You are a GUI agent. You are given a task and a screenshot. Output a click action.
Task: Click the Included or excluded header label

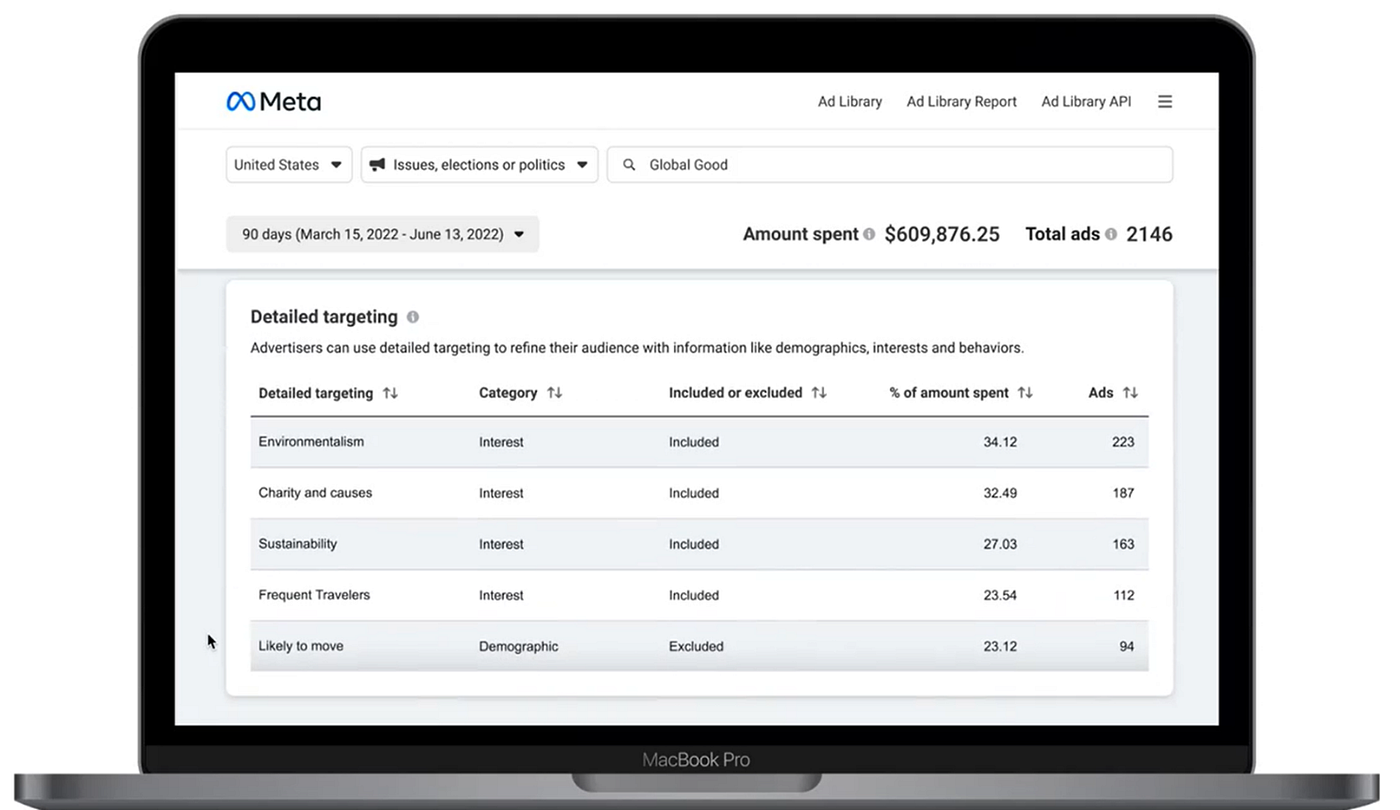[736, 393]
